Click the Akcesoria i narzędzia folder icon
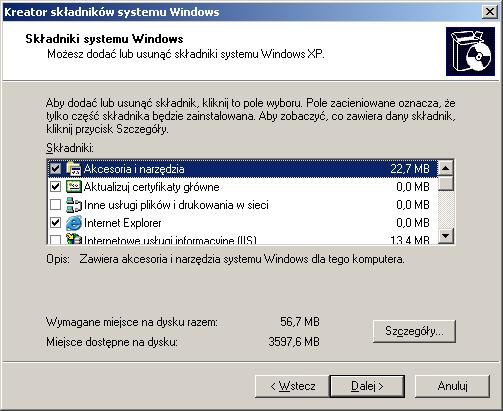Viewport: 503px width, 411px height. [x=74, y=169]
